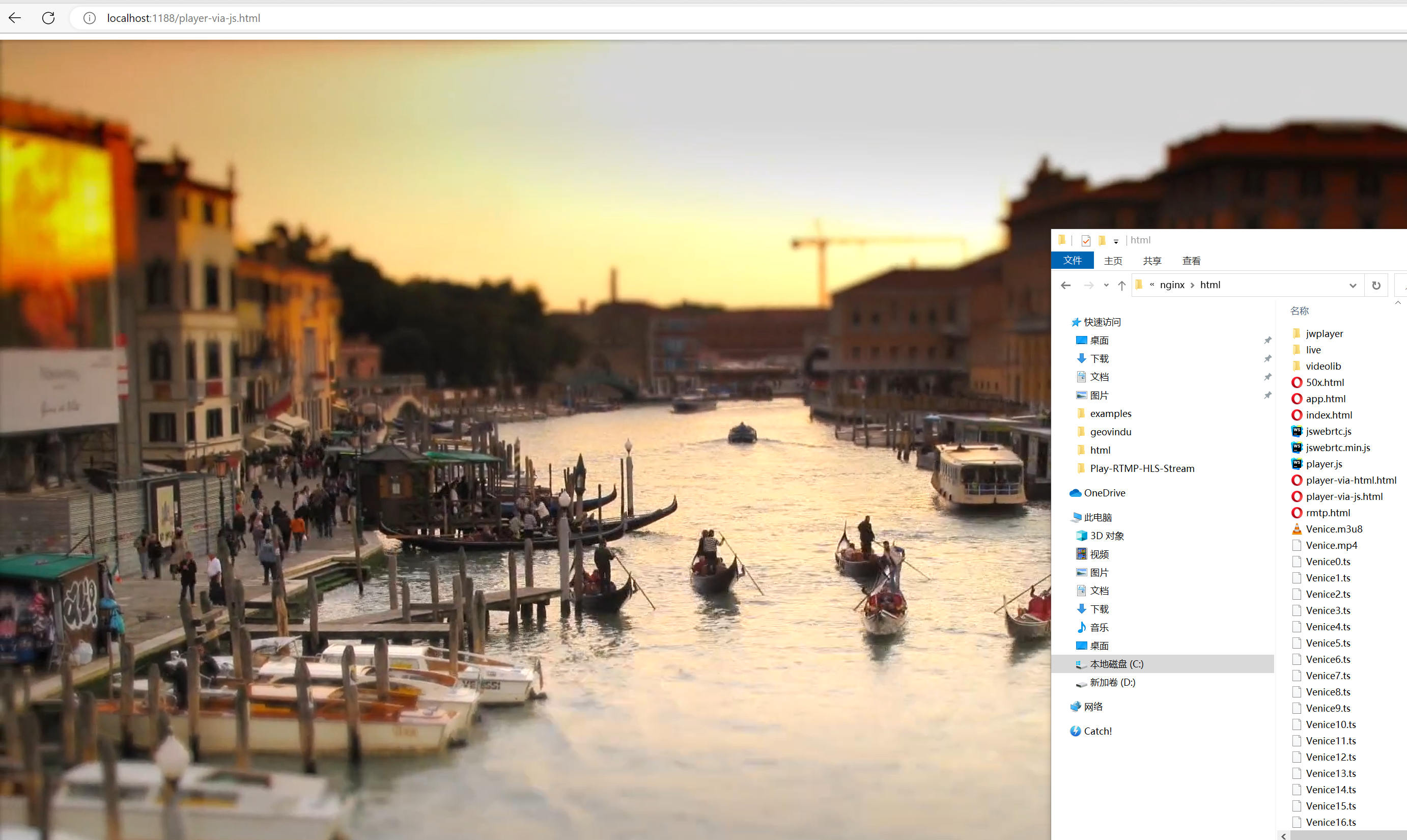Reload the browser page
Viewport: 1407px width, 840px height.
click(49, 18)
